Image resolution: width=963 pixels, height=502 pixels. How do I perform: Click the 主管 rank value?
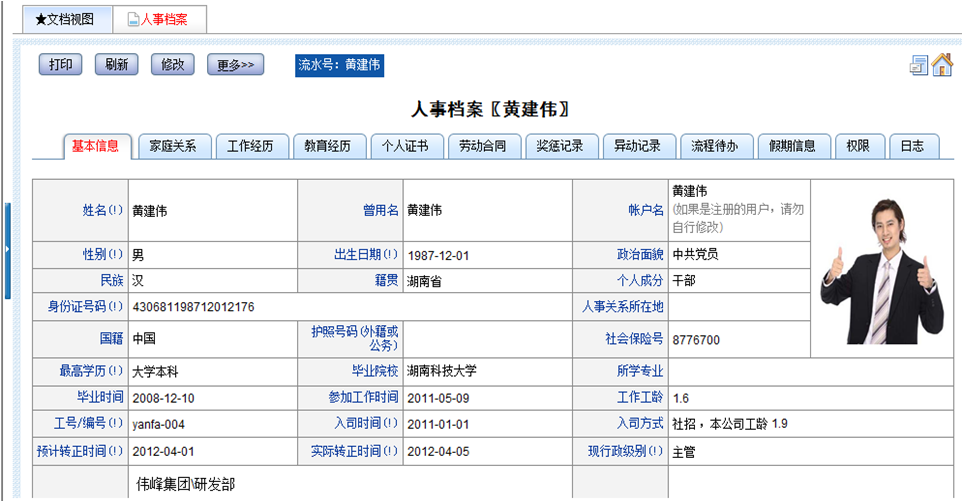pyautogui.click(x=684, y=452)
